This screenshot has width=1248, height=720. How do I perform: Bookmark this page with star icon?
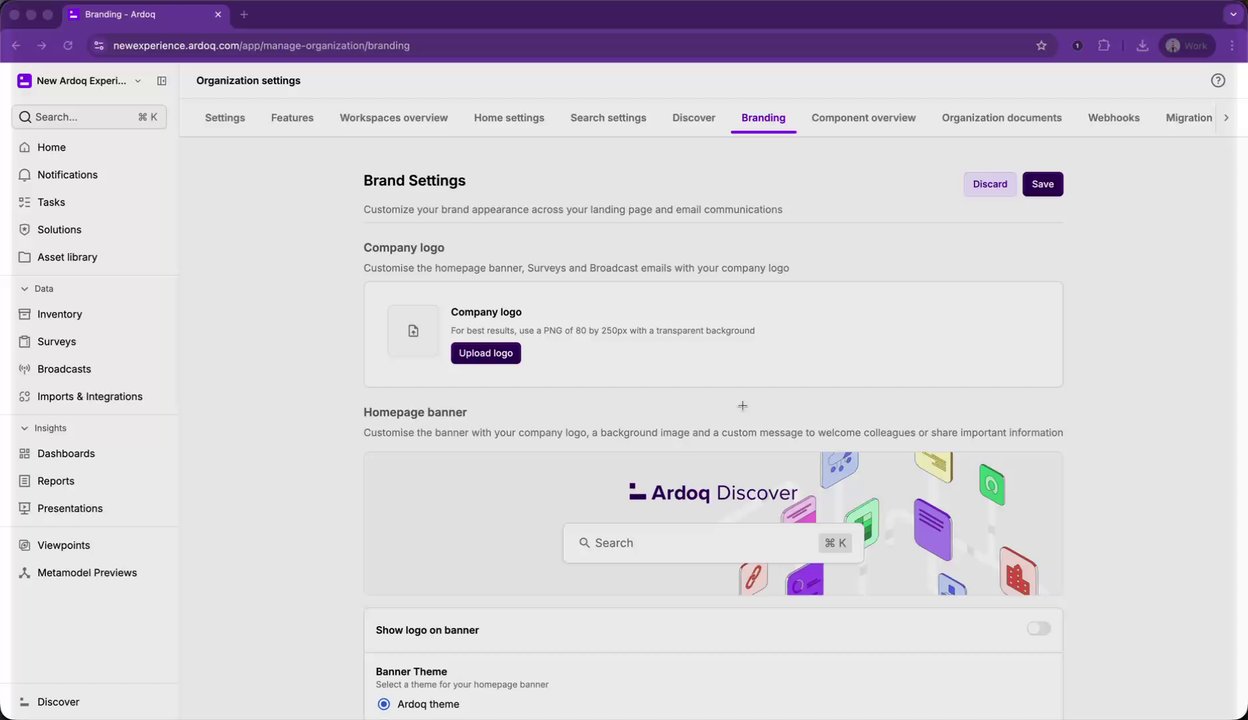tap(1041, 46)
